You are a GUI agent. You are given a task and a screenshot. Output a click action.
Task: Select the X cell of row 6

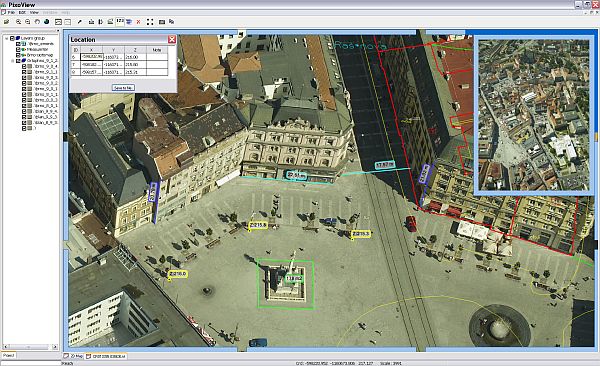pos(91,57)
